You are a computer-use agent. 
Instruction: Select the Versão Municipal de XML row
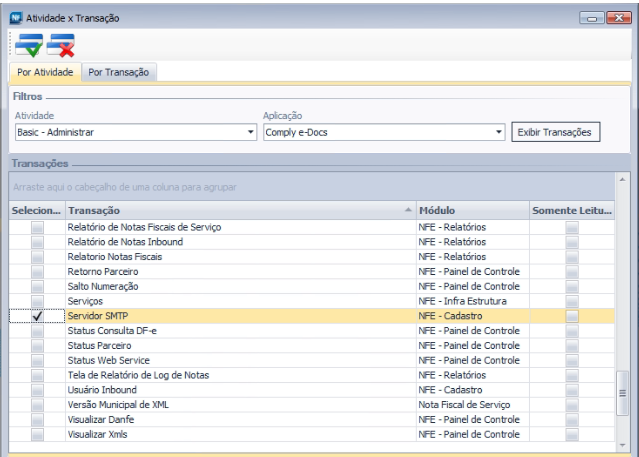(240, 405)
